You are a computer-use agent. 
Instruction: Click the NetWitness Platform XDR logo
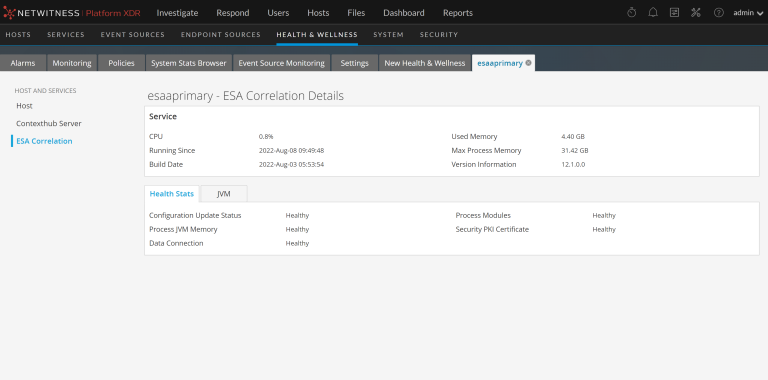(x=72, y=13)
